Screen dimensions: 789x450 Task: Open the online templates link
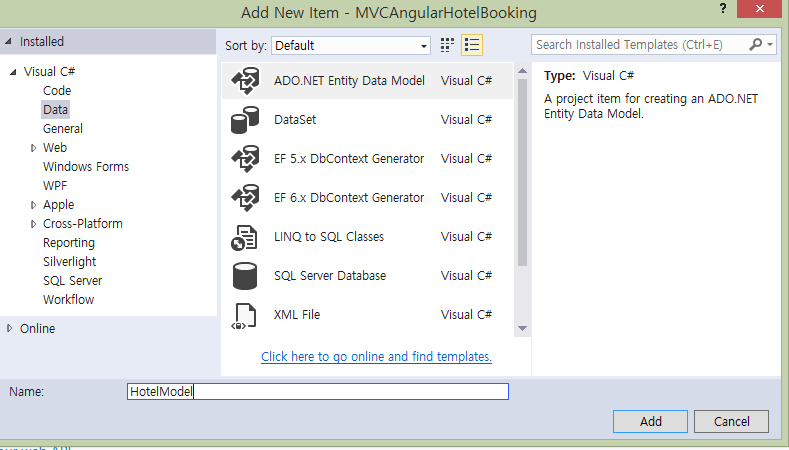376,357
